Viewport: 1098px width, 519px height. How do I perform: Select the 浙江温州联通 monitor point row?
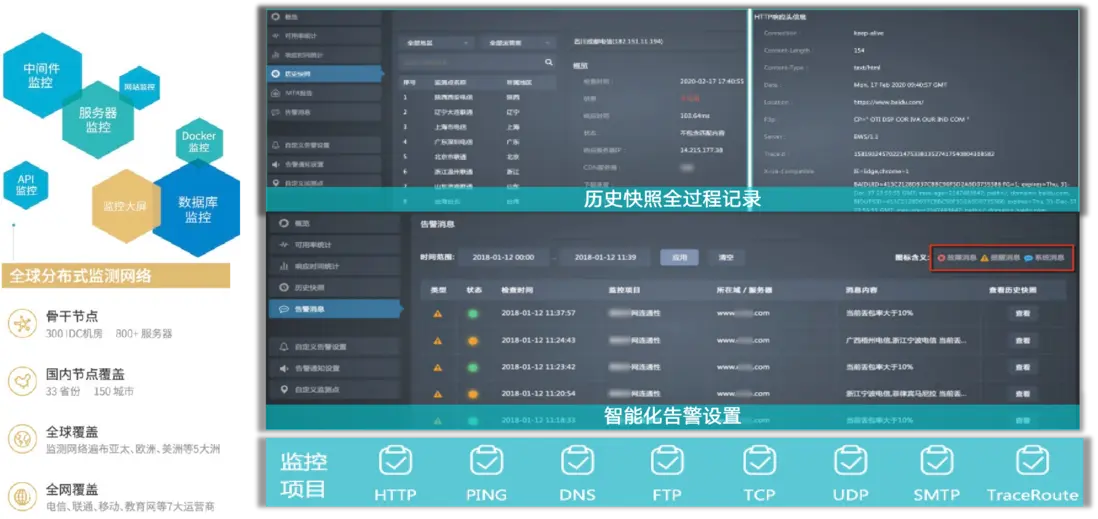[x=477, y=172]
